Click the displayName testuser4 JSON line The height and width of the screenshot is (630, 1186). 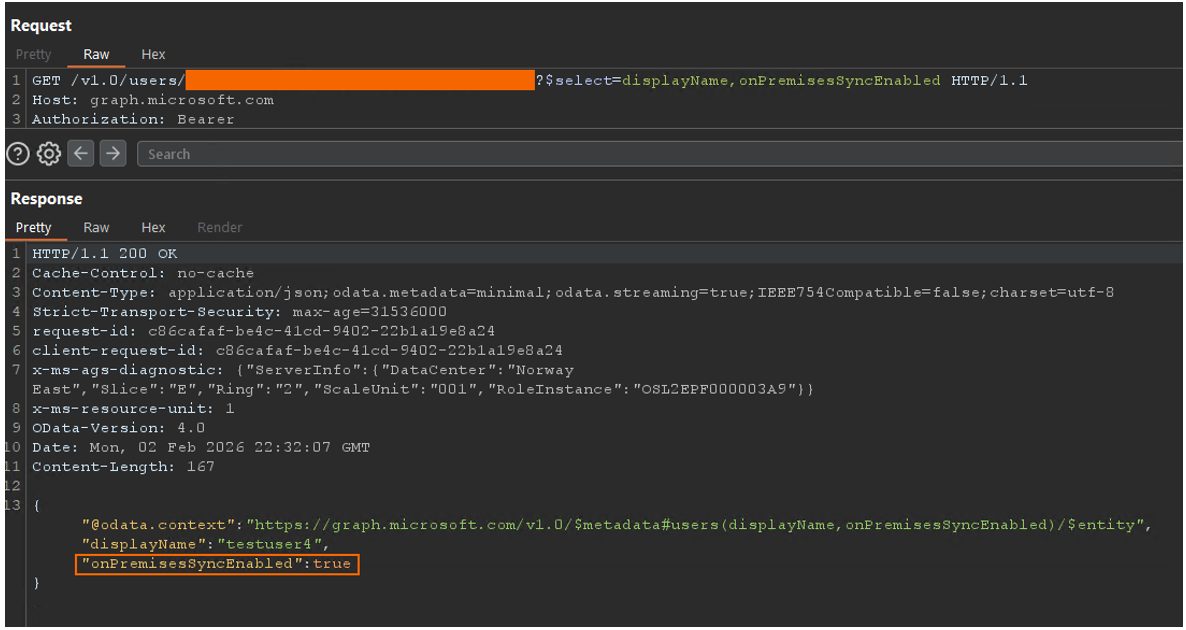coord(206,545)
